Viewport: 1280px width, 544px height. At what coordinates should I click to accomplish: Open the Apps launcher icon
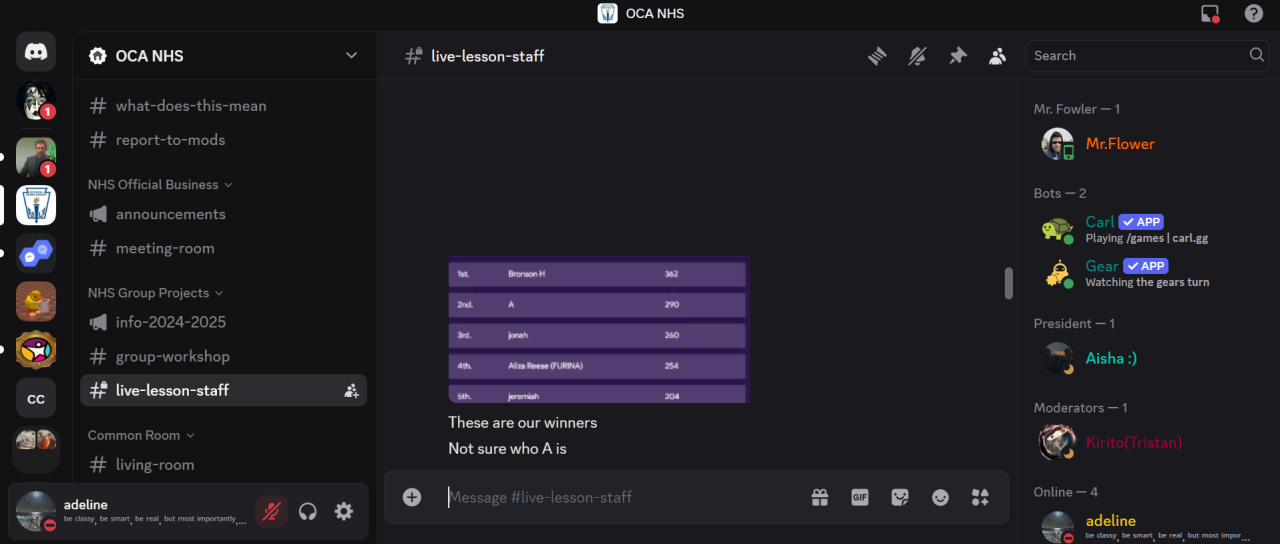coord(980,497)
